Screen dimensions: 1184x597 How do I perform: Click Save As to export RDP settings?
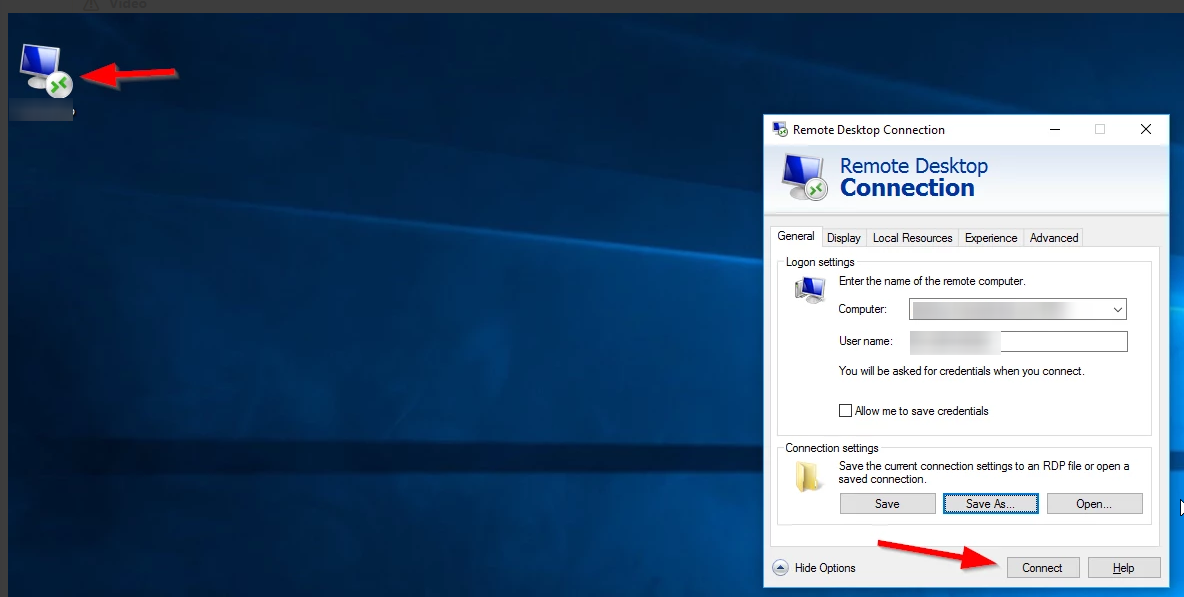click(990, 503)
